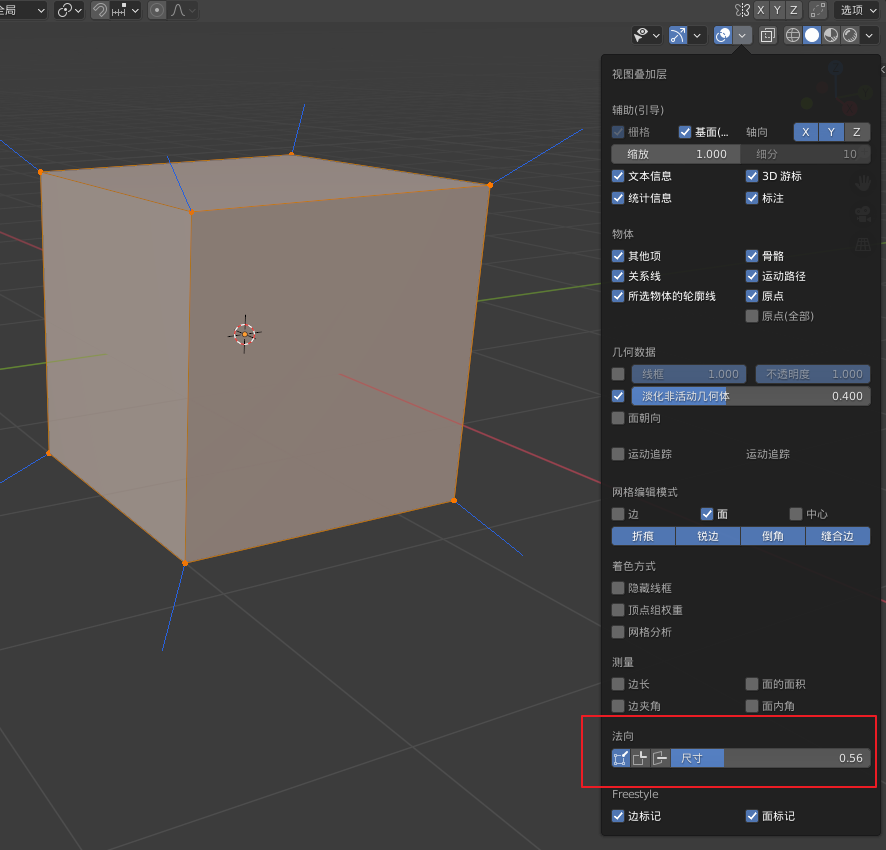886x850 pixels.
Task: Click the 淡化非活动几何体 slider
Action: pyautogui.click(x=751, y=396)
